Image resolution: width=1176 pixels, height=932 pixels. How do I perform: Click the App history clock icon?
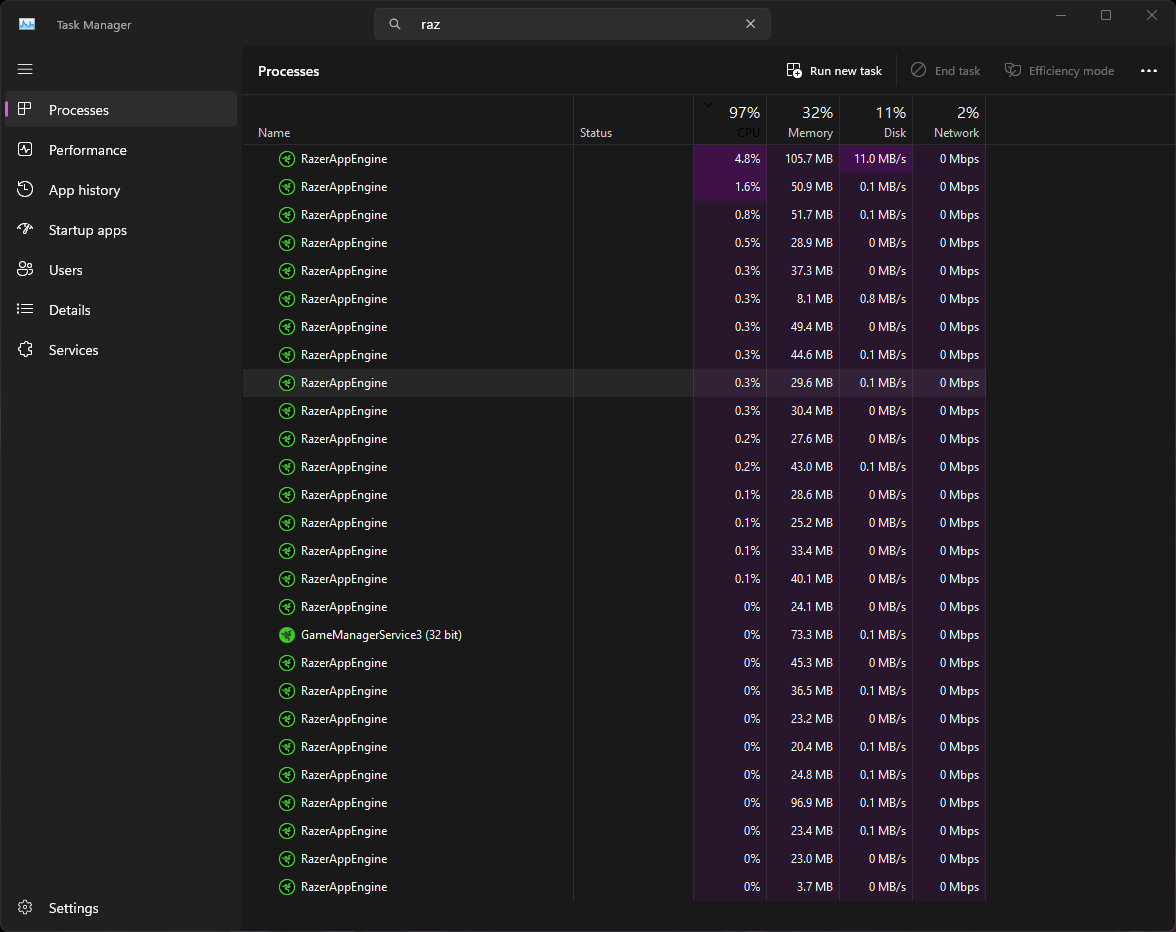point(25,189)
